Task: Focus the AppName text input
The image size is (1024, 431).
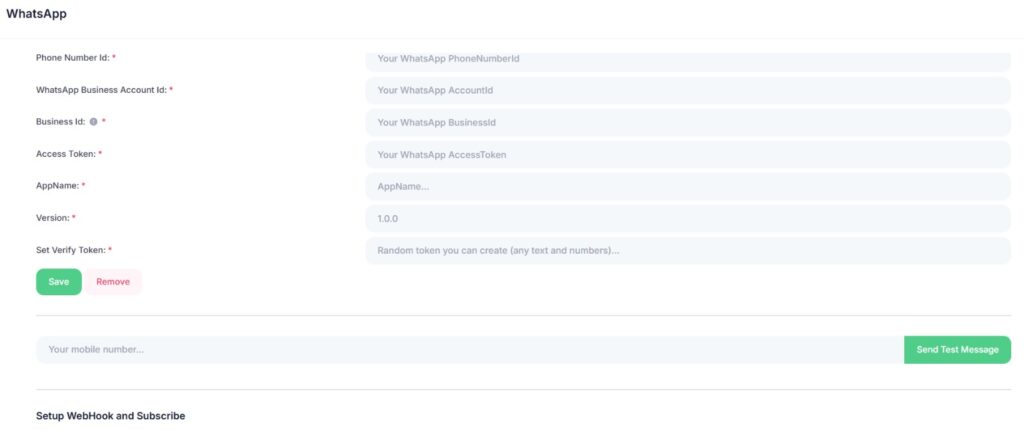Action: pos(687,187)
